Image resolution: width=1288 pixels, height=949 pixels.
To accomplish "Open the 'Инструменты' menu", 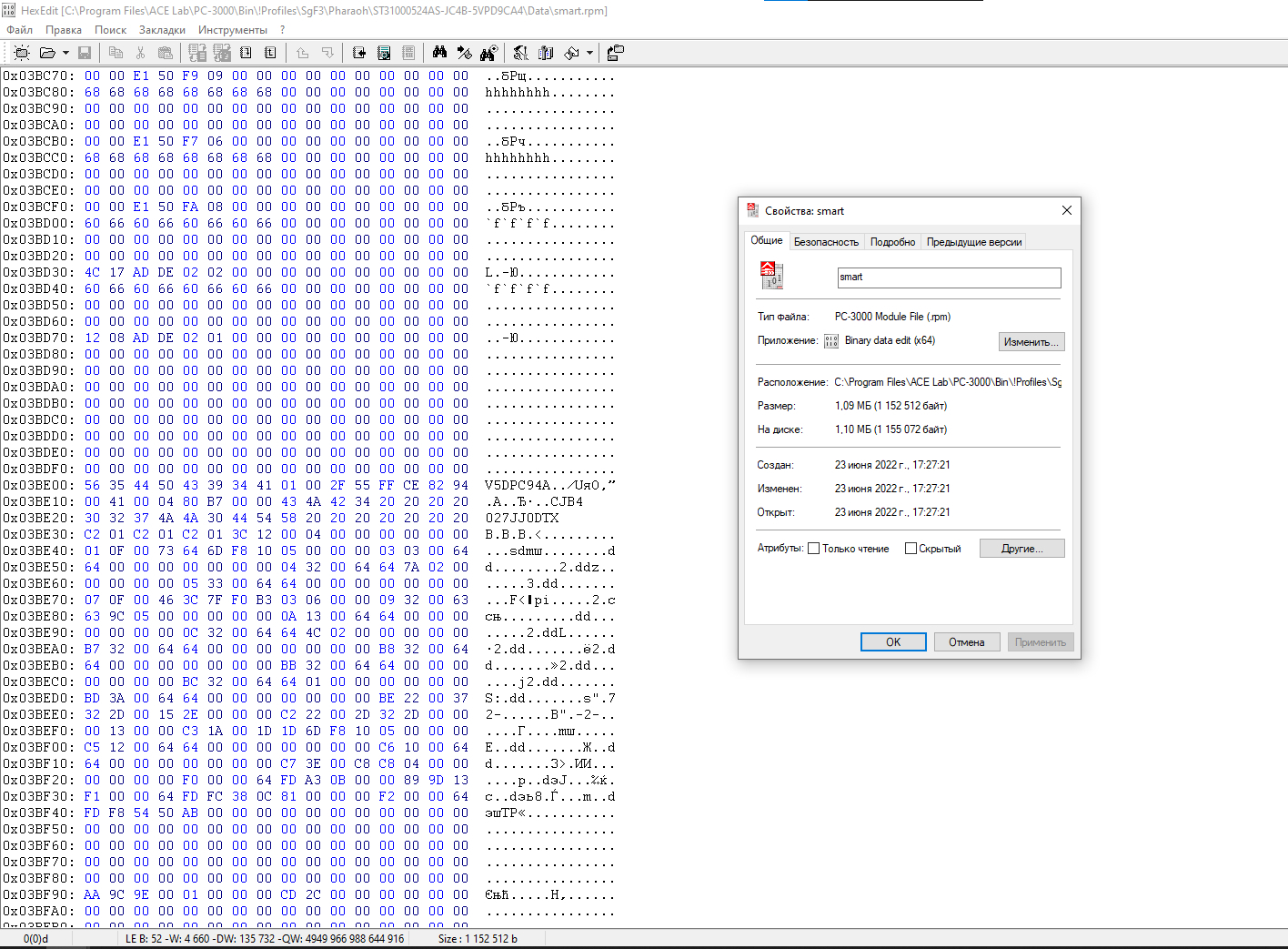I will pos(233,30).
